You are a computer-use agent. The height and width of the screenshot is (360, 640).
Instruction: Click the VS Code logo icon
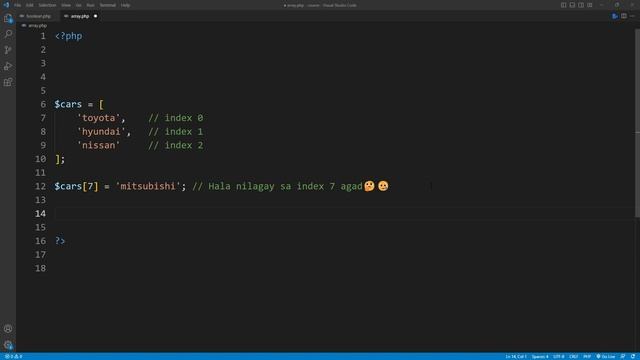(6, 5)
